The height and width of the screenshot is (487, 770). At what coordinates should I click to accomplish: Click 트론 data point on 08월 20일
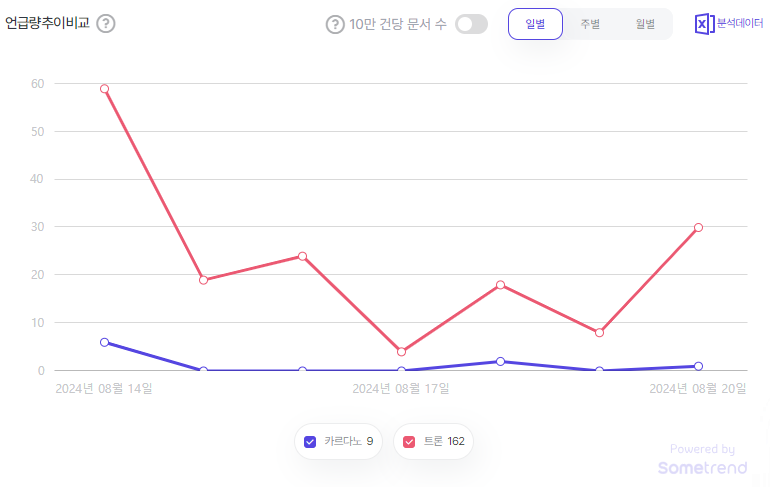pos(698,227)
